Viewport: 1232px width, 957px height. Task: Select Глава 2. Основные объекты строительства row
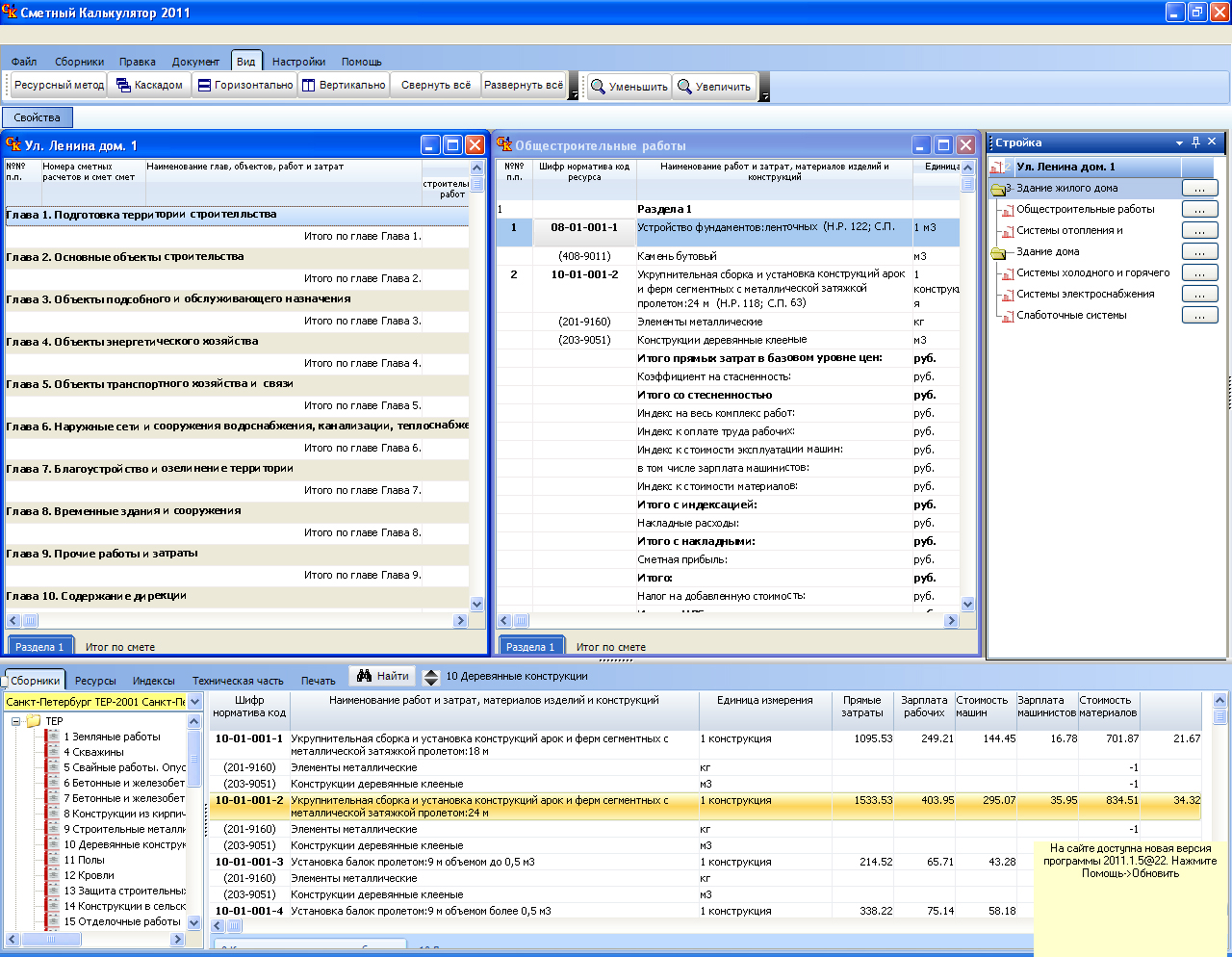pos(237,257)
